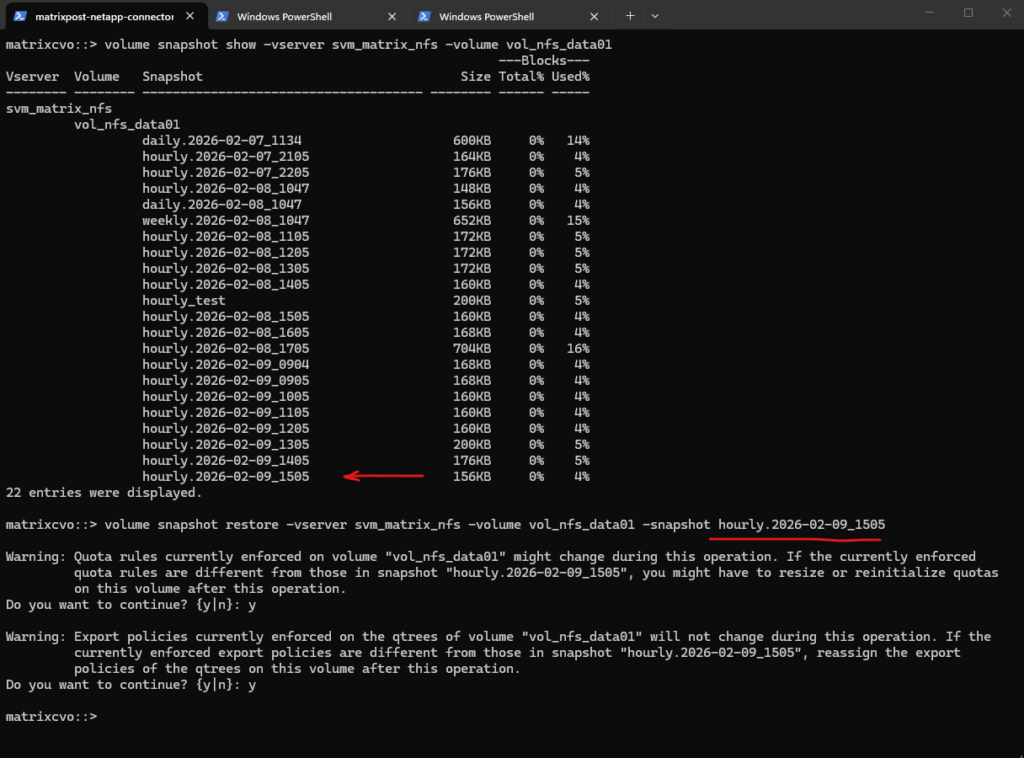Click the weekly.2026-02-08_1047 snapshot row

(x=225, y=221)
